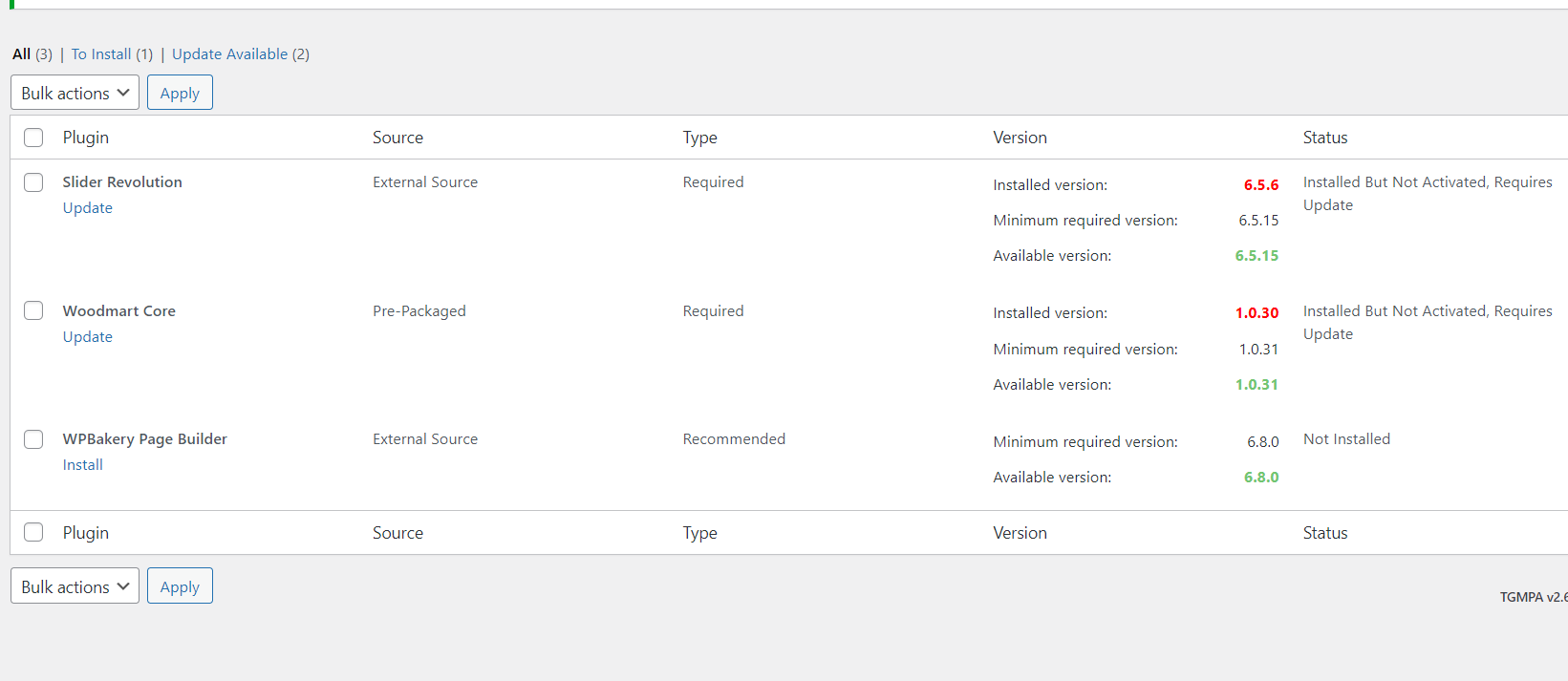Open the WPBakery Page Builder plugin title
The width and height of the screenshot is (1568, 681).
point(145,439)
